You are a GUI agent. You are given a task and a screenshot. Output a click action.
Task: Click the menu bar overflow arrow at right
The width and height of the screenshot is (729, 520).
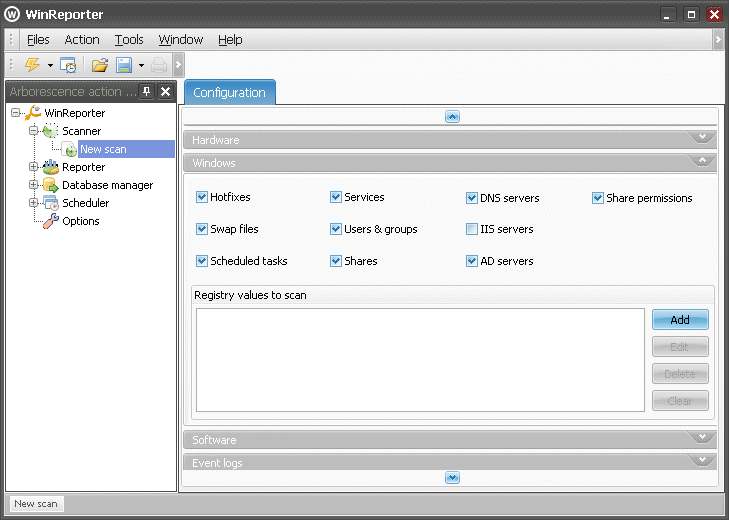pos(718,40)
